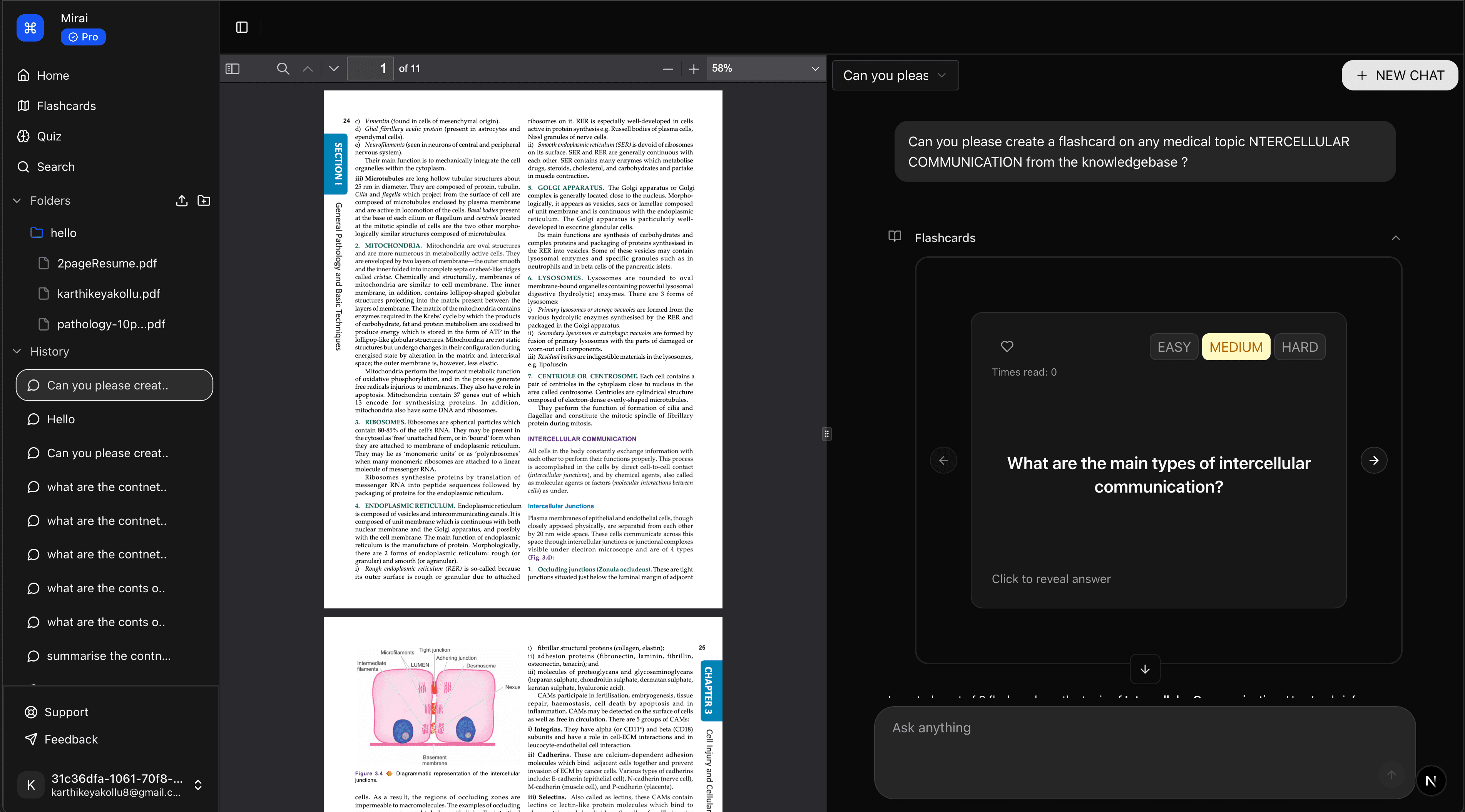Zoom in on the PDF document
This screenshot has height=812, width=1465.
(x=693, y=69)
